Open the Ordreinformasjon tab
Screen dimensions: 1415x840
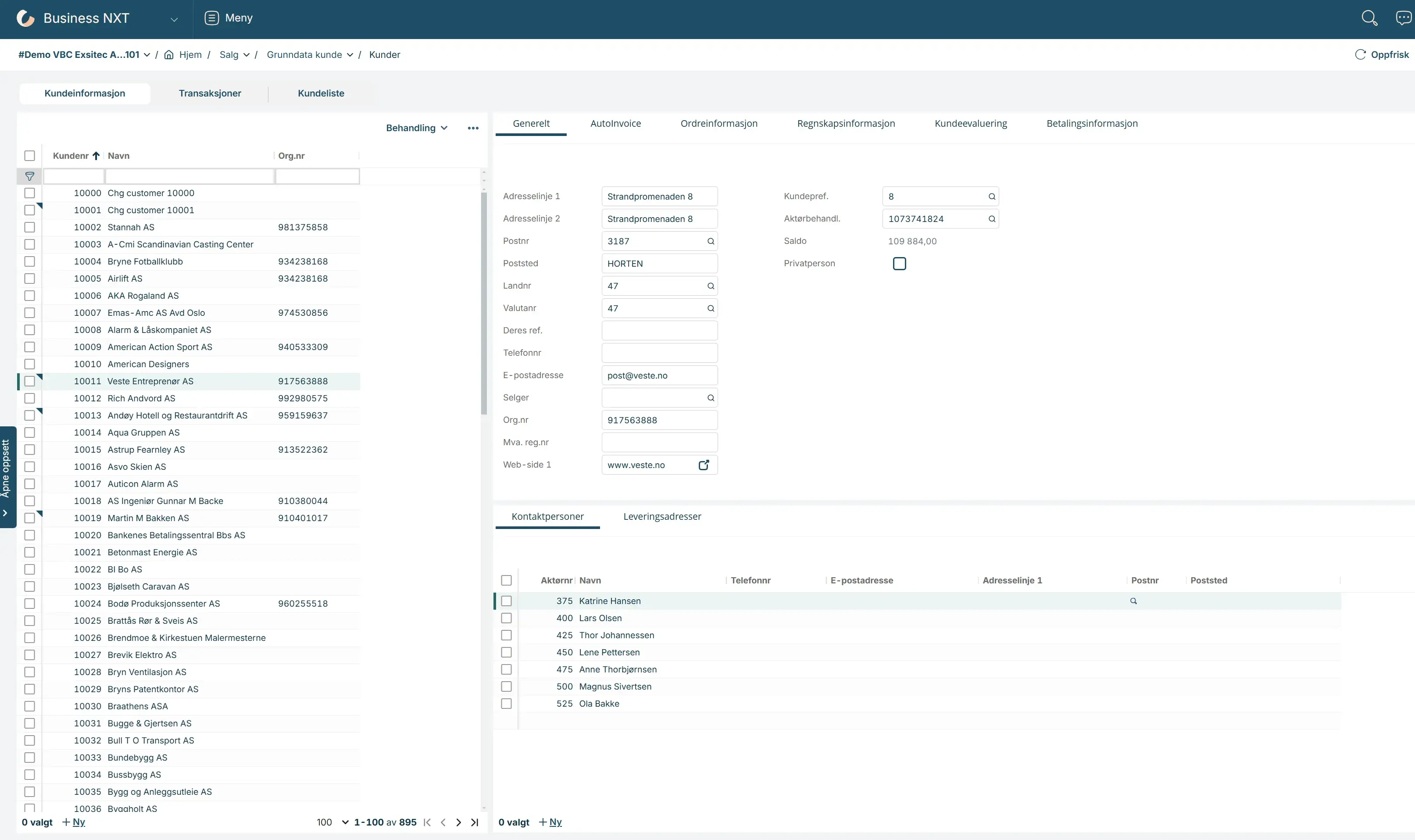click(719, 123)
